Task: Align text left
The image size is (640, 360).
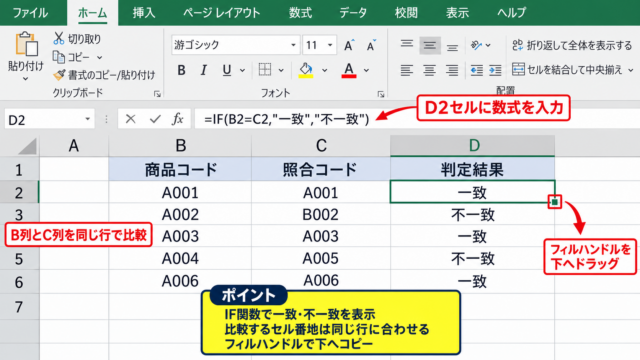Action: (407, 70)
